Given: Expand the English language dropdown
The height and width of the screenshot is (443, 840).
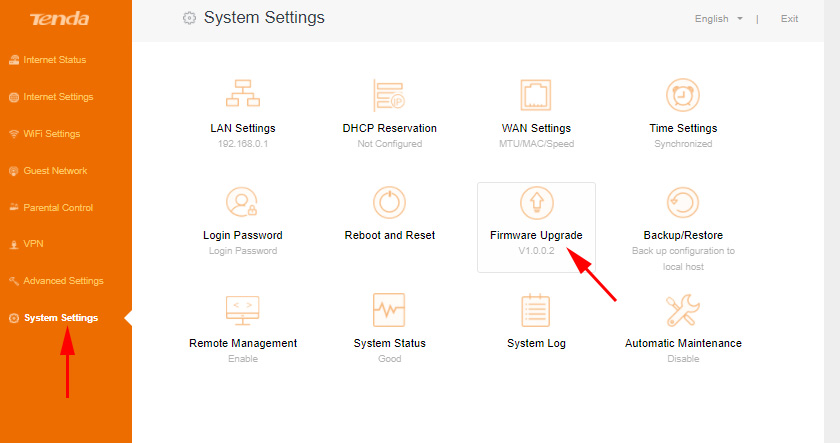Looking at the screenshot, I should (x=718, y=19).
